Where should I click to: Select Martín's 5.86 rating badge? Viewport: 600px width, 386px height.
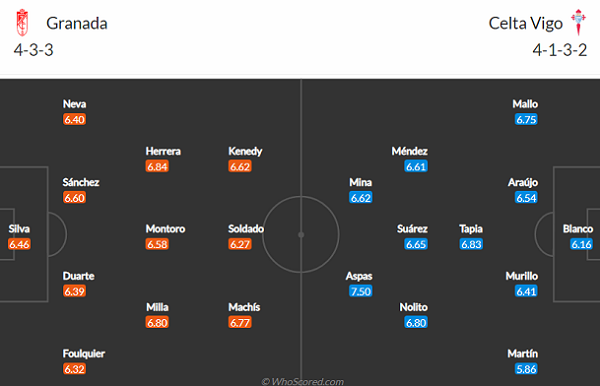coord(526,369)
